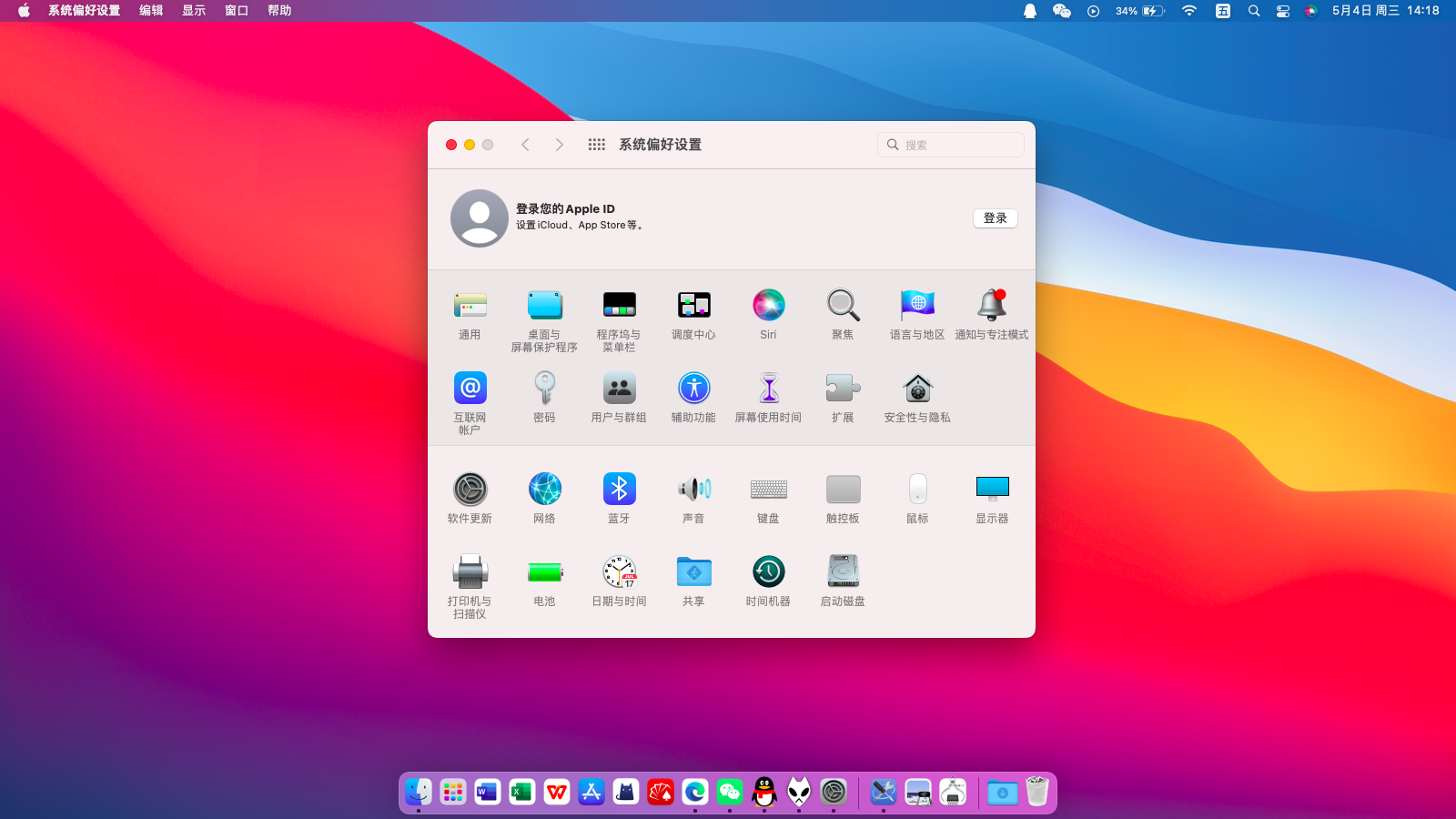Open WeChat status icon in menu bar
Screen dimensions: 1456x819
1062,11
